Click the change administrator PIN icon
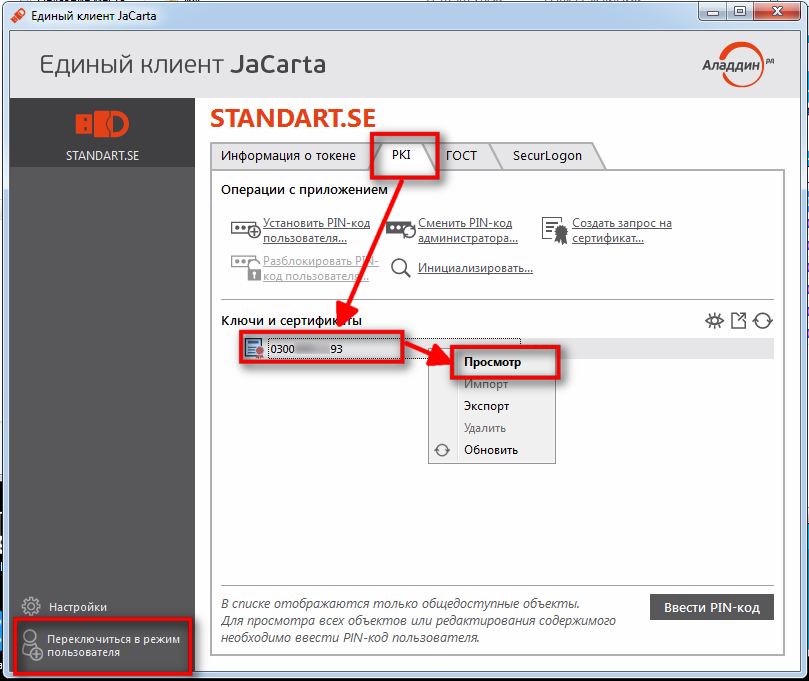The width and height of the screenshot is (809, 681). 401,229
